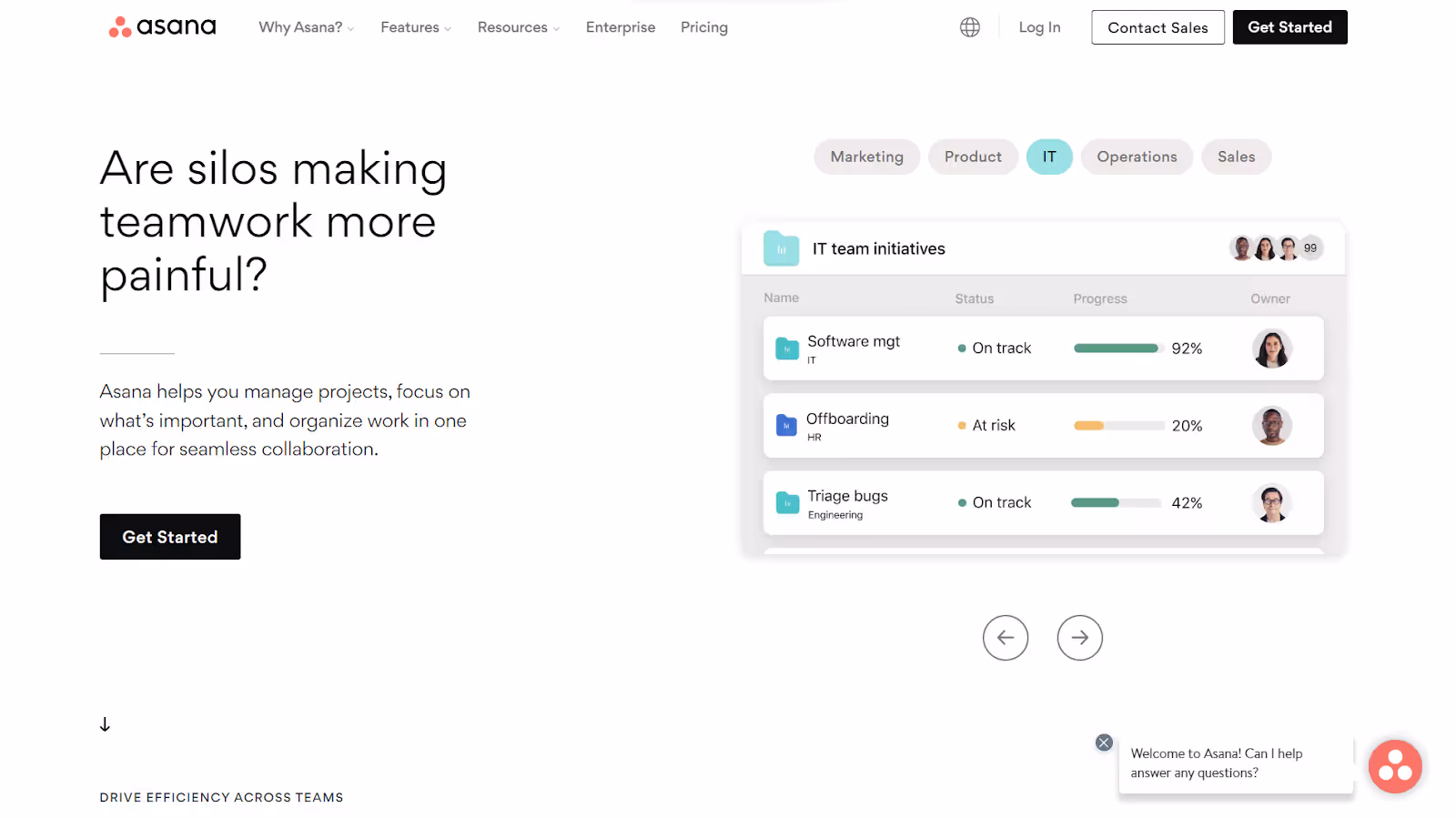Open the Asana chat bubble

point(1395,766)
